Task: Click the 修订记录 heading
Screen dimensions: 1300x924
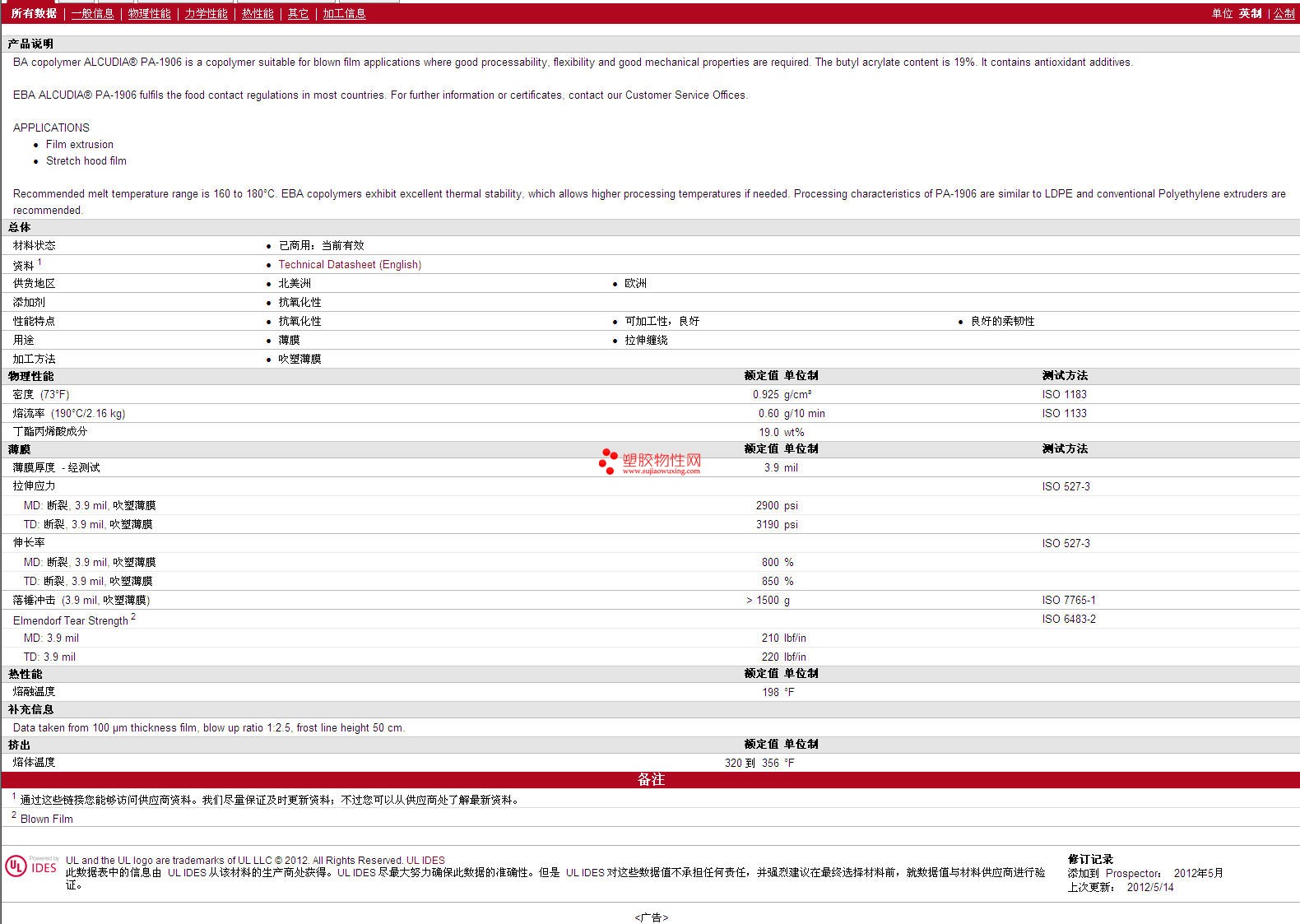Action: (1090, 860)
